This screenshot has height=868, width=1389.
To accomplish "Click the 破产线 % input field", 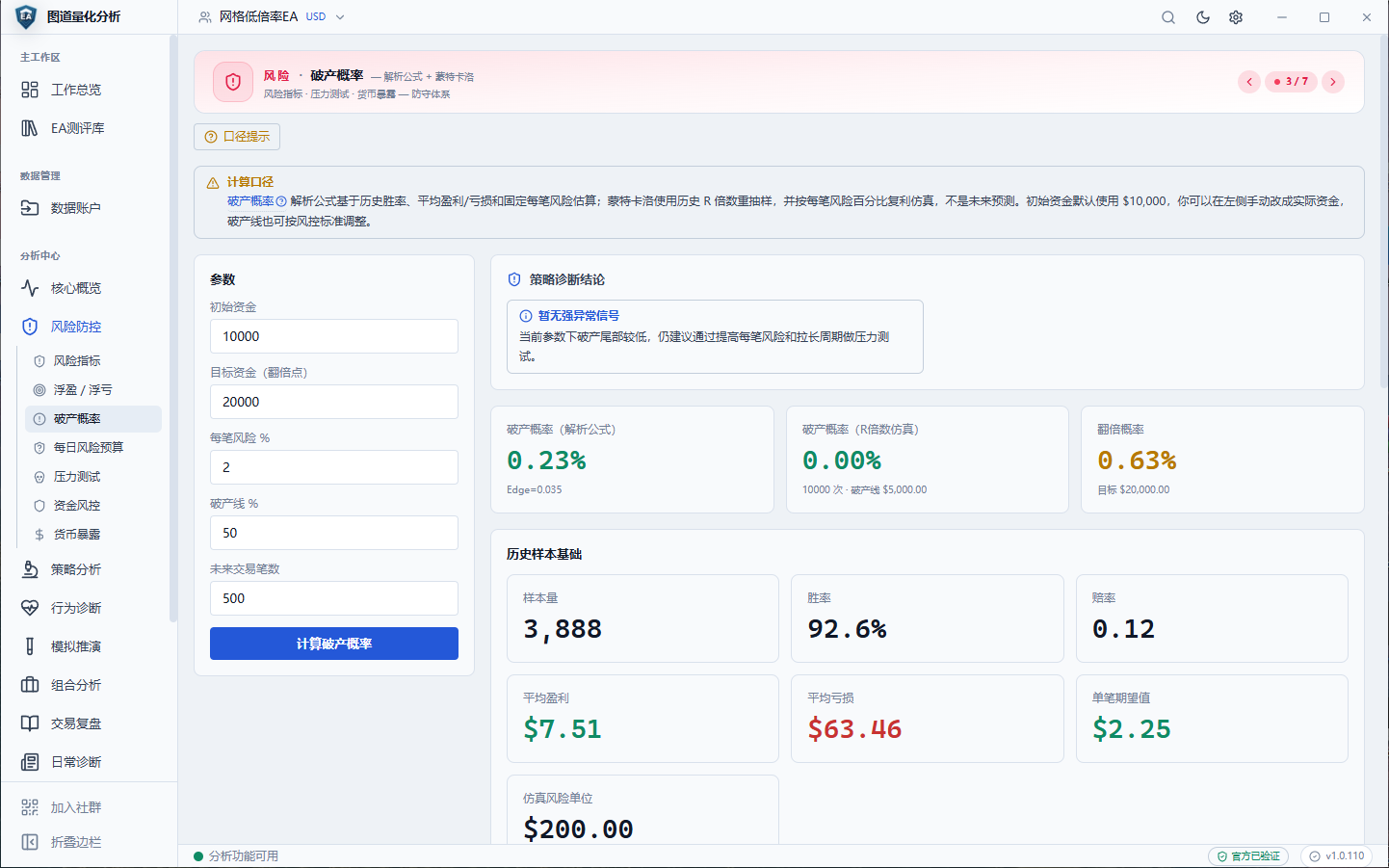I will pyautogui.click(x=334, y=533).
